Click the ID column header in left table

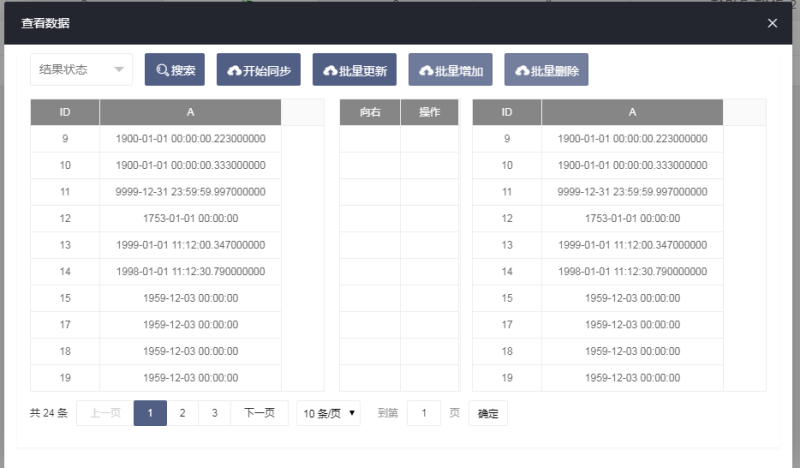[x=65, y=113]
